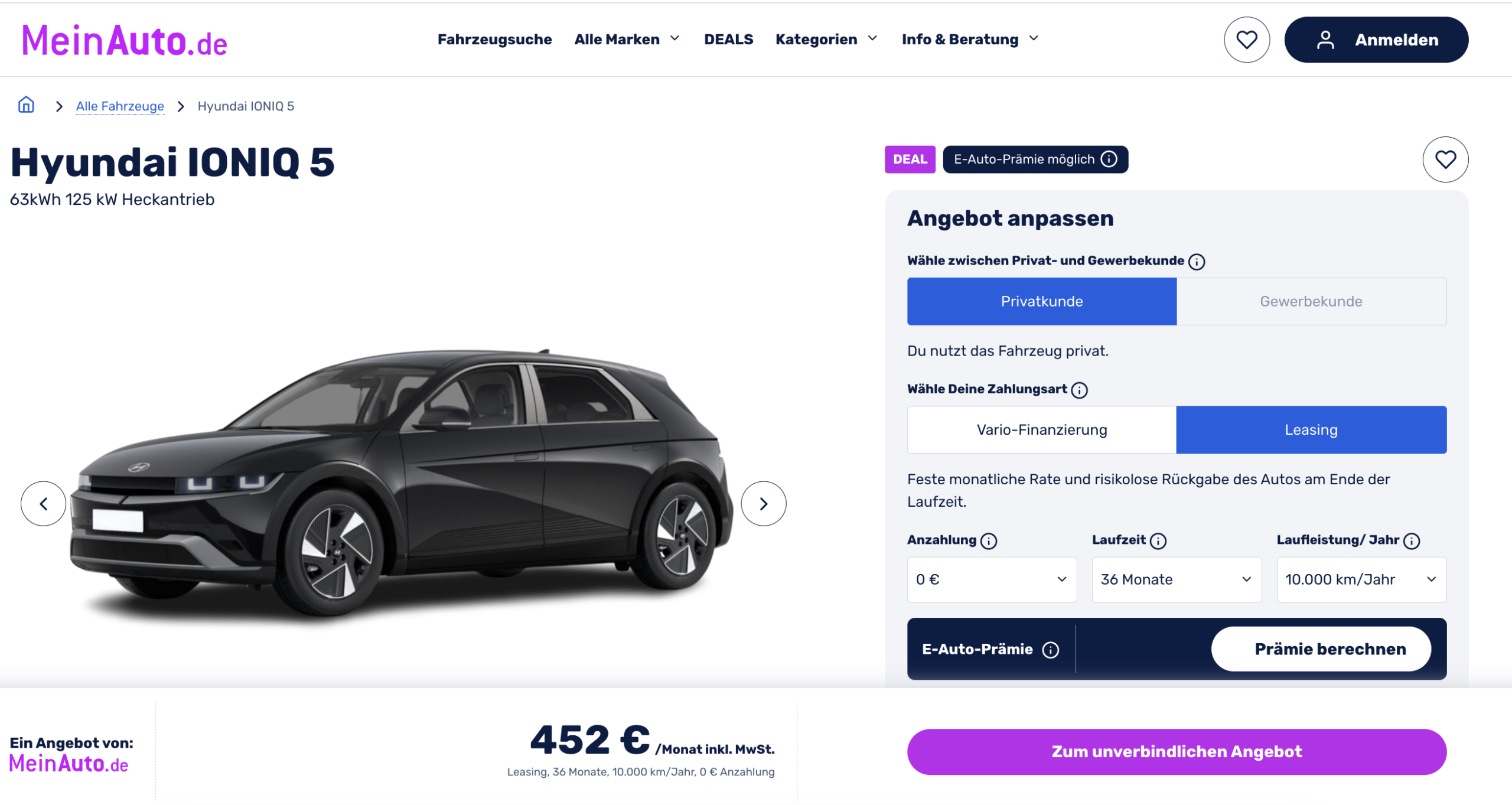Screen dimensions: 1512x805
Task: Show previous car image arrow
Action: click(x=43, y=503)
